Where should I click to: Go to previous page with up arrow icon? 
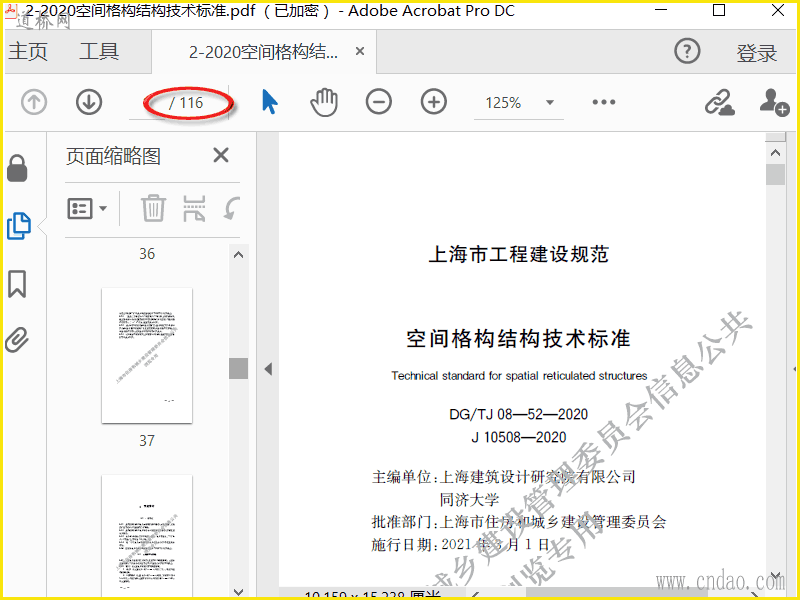tap(34, 102)
